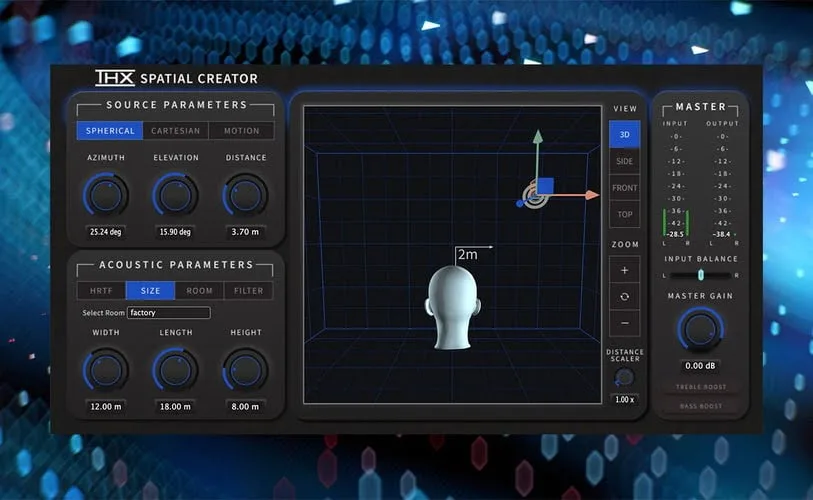The height and width of the screenshot is (500, 813).
Task: Click the zoom in plus icon
Action: 624,270
